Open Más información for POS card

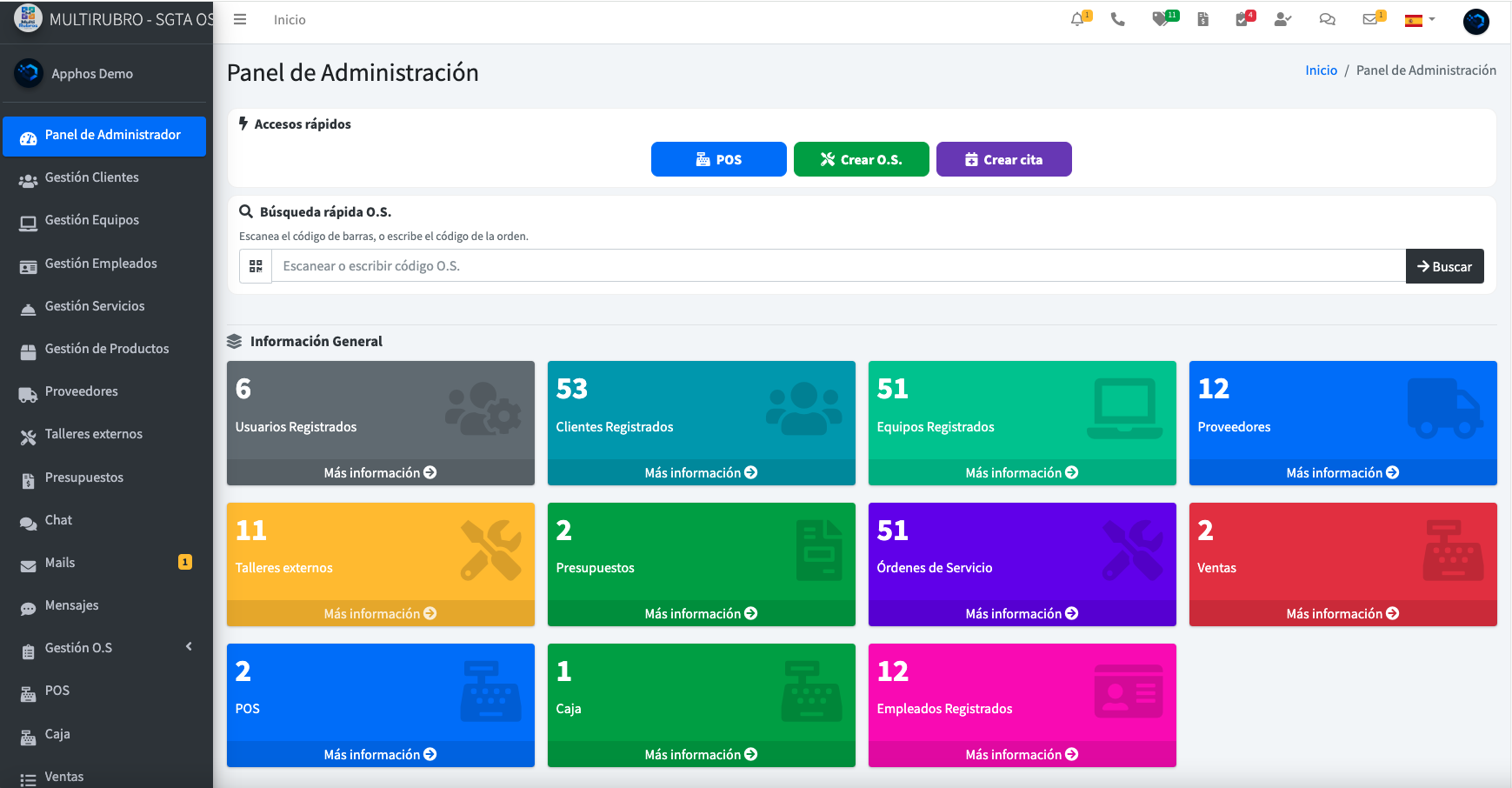[x=380, y=754]
